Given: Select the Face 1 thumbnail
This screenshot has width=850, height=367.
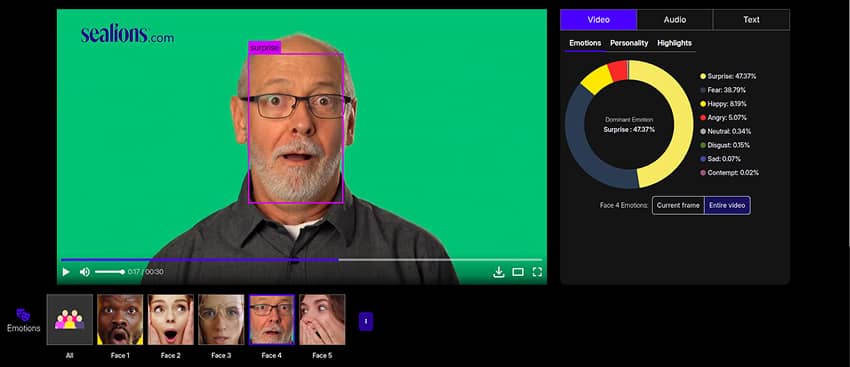Looking at the screenshot, I should click(x=120, y=319).
